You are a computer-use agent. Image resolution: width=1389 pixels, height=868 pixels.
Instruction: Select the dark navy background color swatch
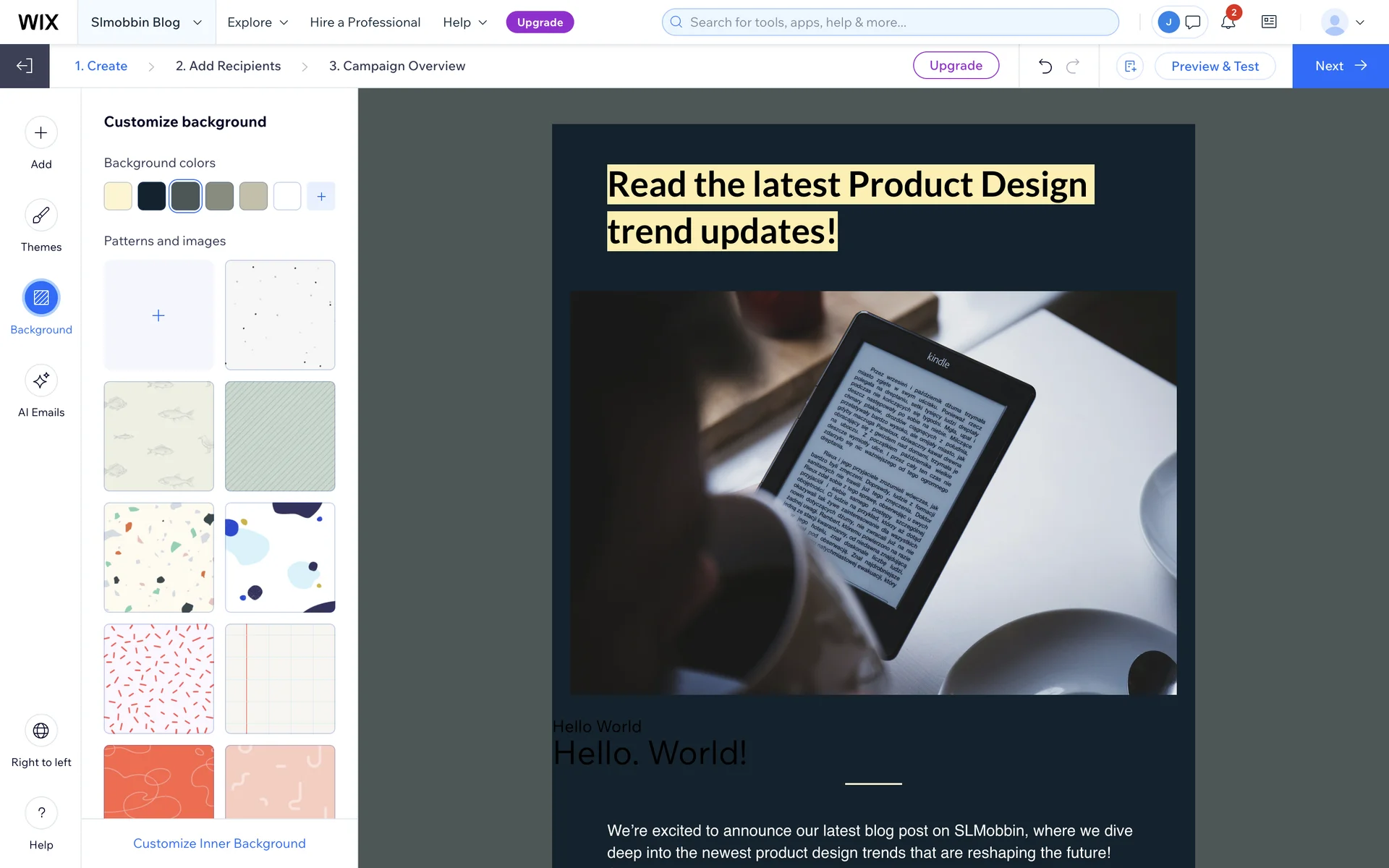pos(151,196)
